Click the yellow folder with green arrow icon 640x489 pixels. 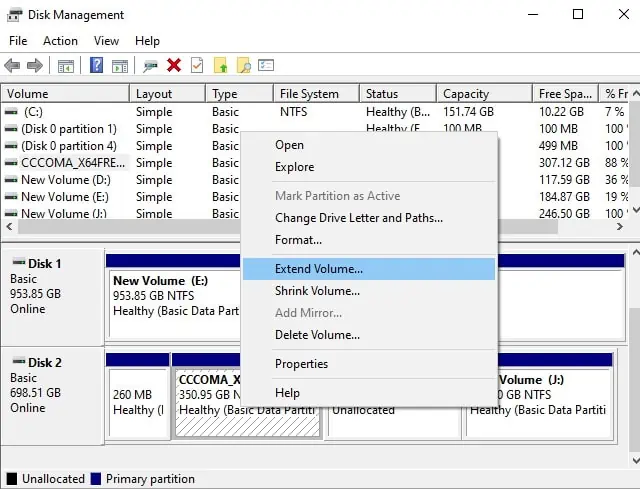(220, 65)
